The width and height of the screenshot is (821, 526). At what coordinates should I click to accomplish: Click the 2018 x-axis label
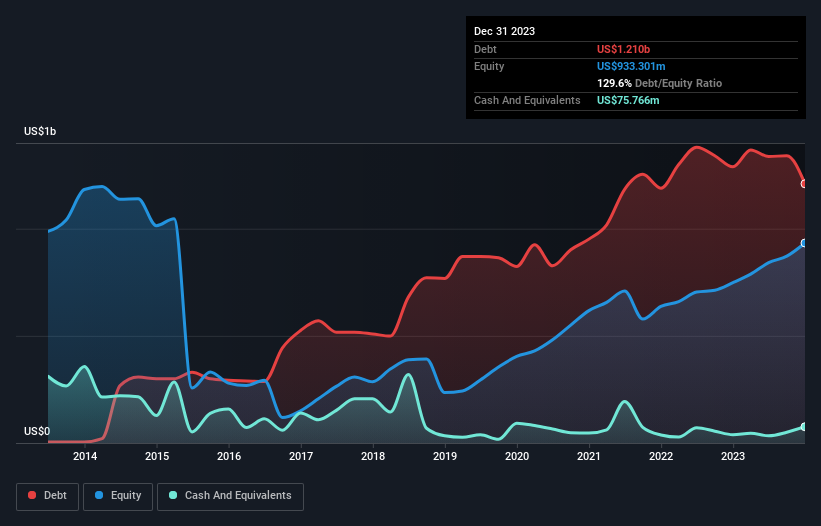click(x=373, y=456)
